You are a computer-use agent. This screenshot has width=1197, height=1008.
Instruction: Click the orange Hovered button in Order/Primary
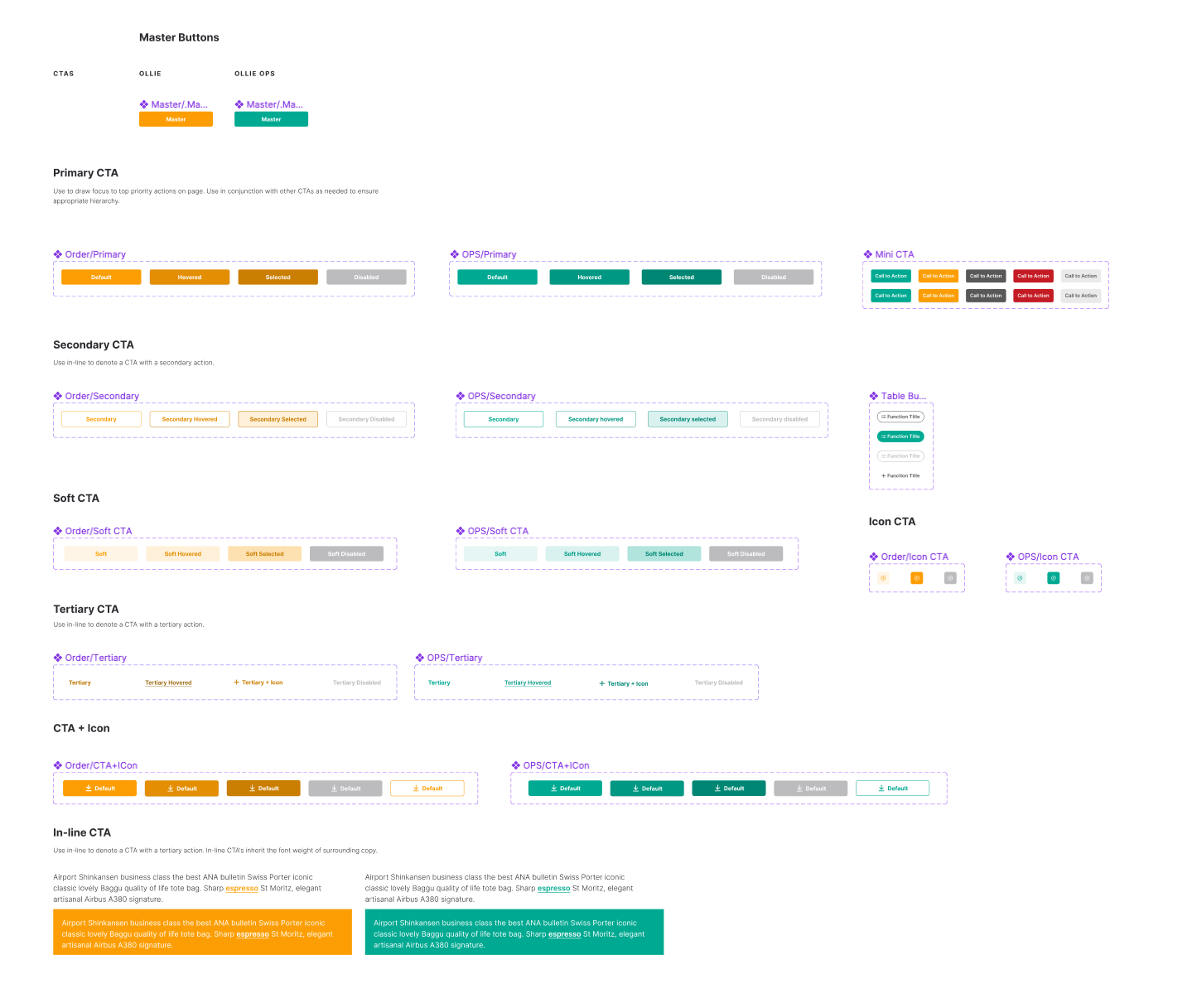tap(190, 277)
